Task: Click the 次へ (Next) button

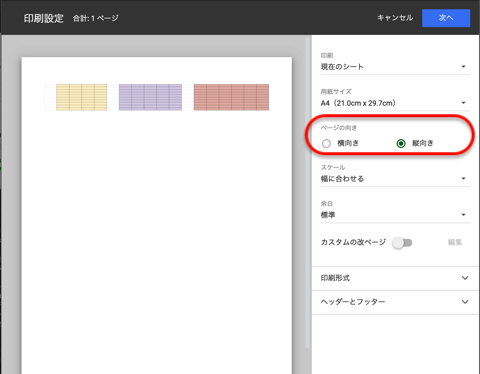Action: coord(446,18)
